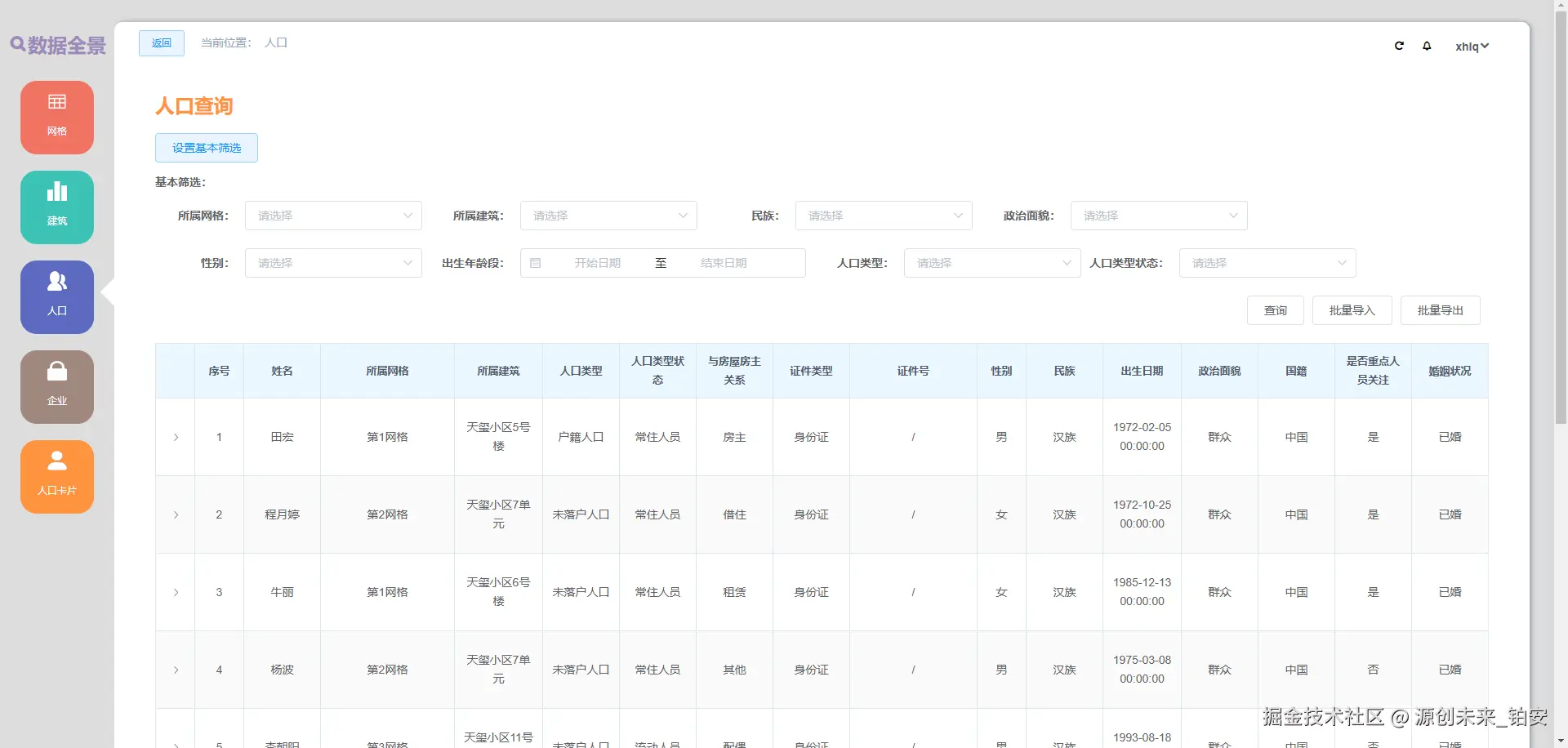Viewport: 1568px width, 748px height.
Task: Expand row 4 杨波 details
Action: (176, 670)
